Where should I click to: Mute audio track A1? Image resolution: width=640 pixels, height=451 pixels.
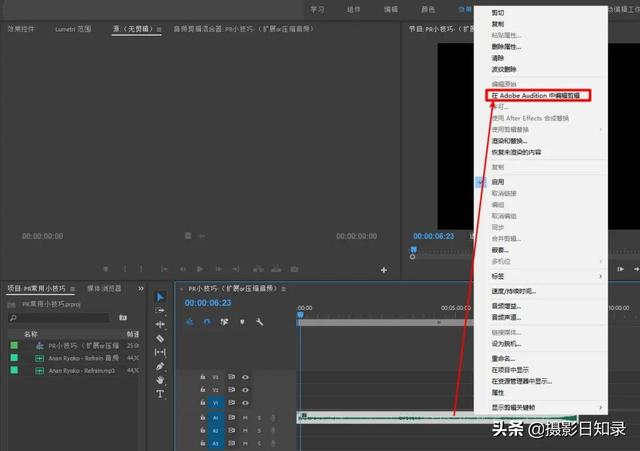[x=245, y=417]
